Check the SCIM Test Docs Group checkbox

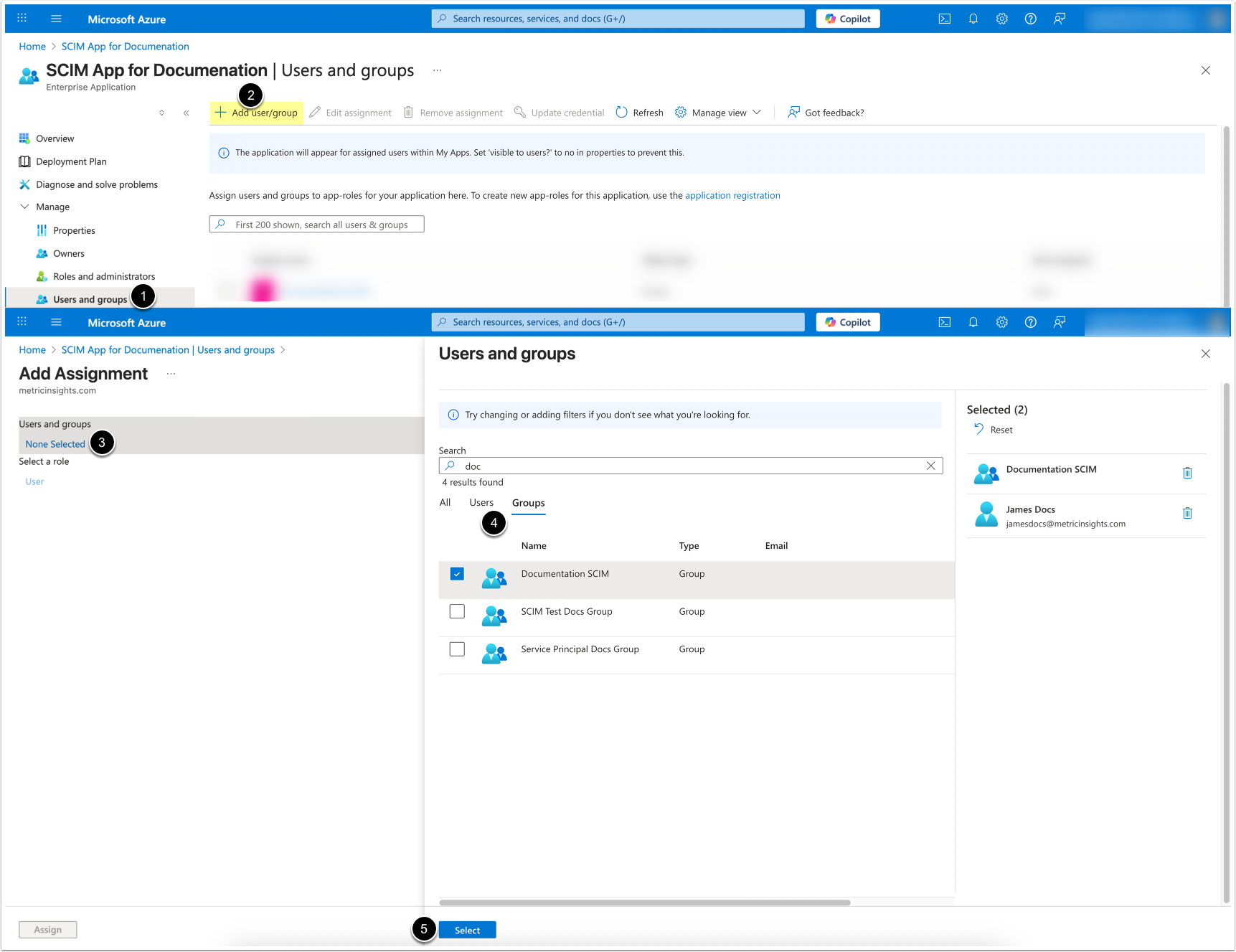click(x=457, y=611)
